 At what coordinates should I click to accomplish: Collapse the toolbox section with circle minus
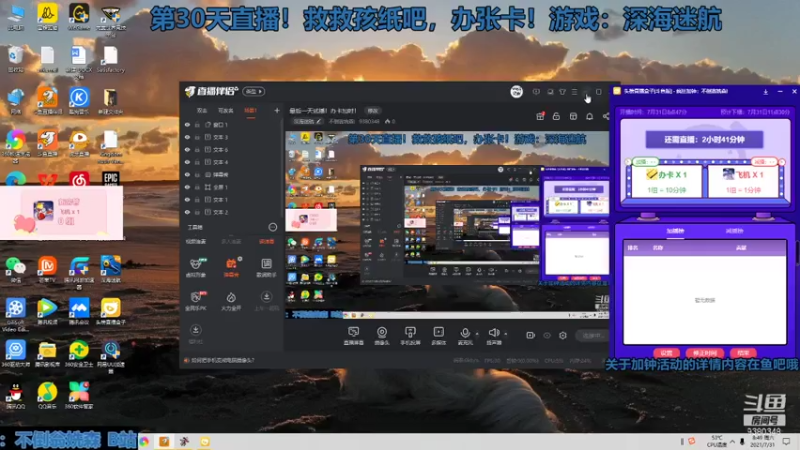tap(272, 227)
